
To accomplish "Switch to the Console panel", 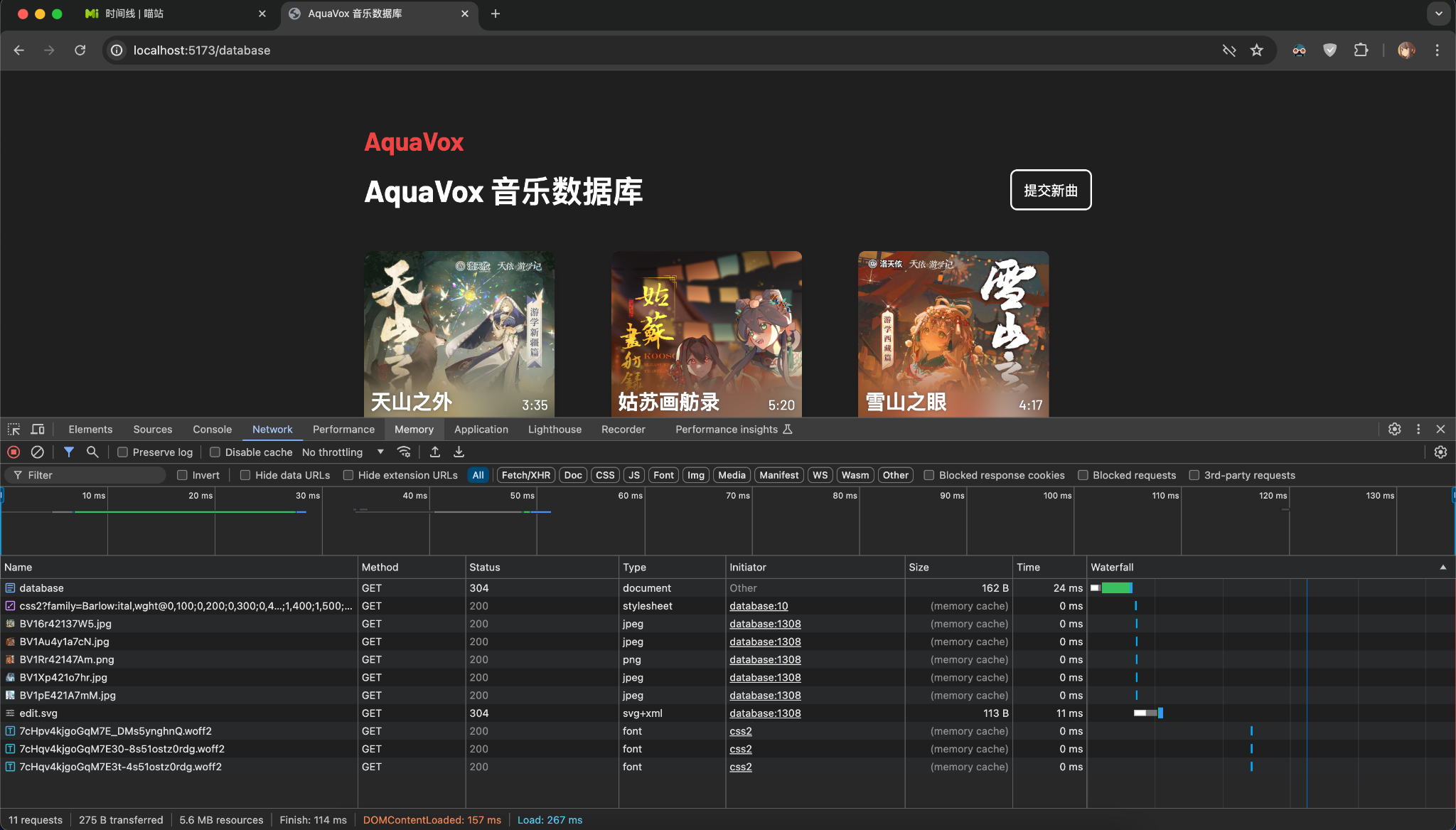I will [x=212, y=429].
